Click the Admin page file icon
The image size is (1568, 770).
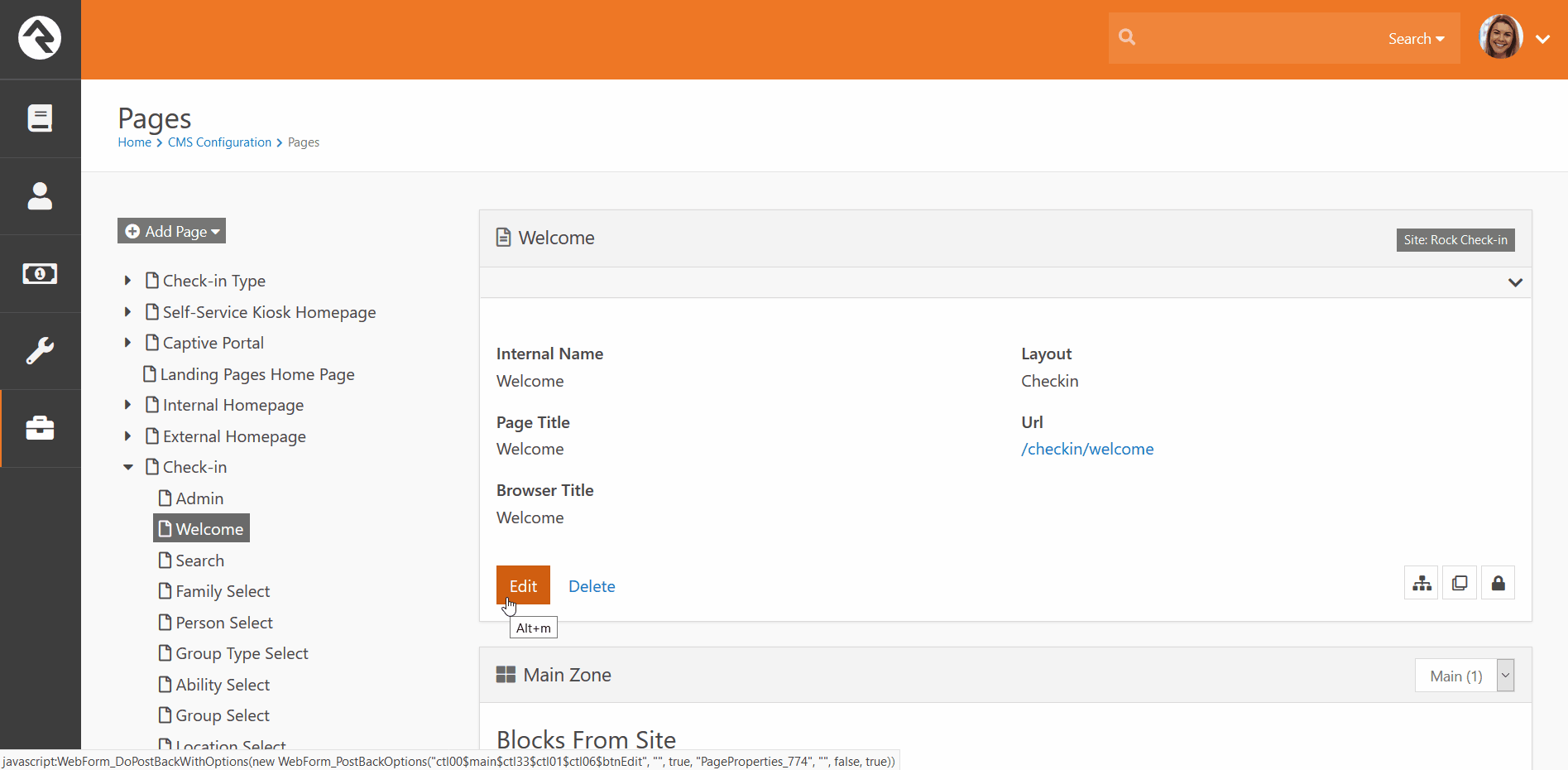click(x=165, y=498)
